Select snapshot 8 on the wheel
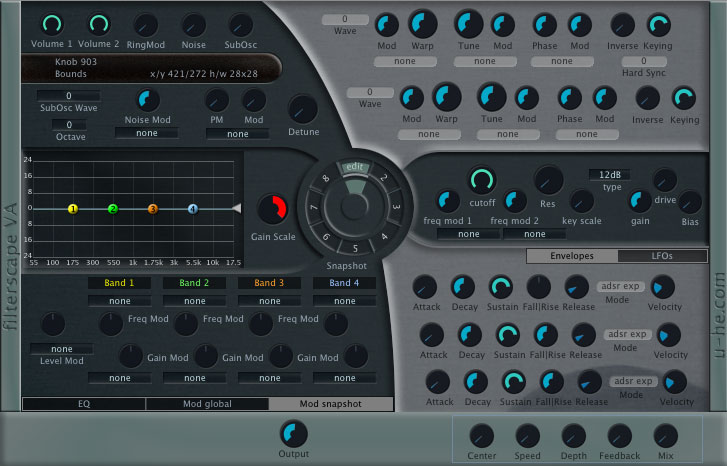This screenshot has height=466, width=727. coord(325,179)
